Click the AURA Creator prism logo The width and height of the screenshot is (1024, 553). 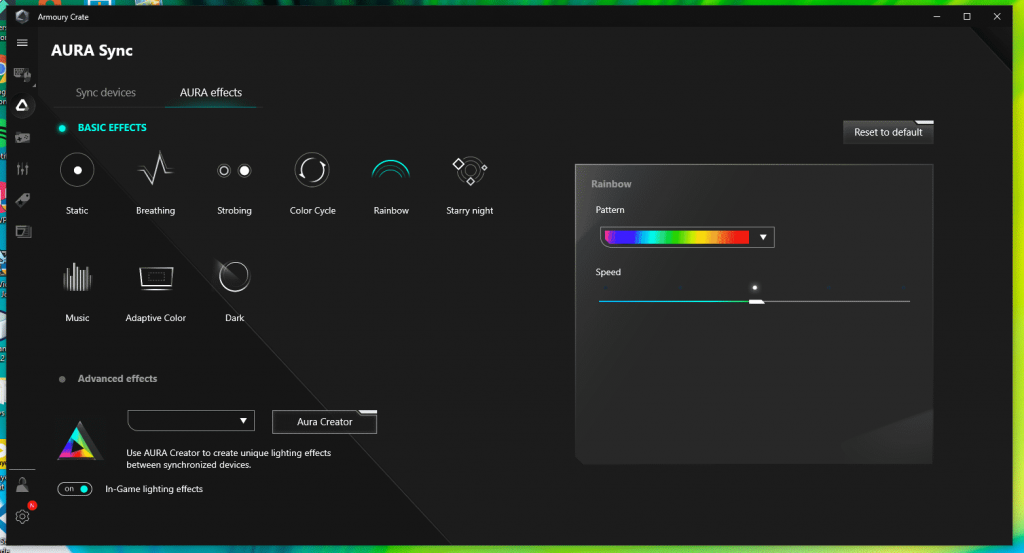78,441
